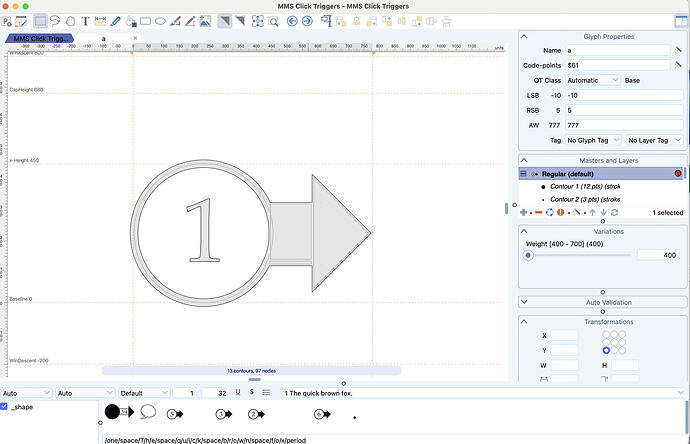This screenshot has height=444, width=690.
Task: Select the measure ruler tool
Action: tap(100, 21)
